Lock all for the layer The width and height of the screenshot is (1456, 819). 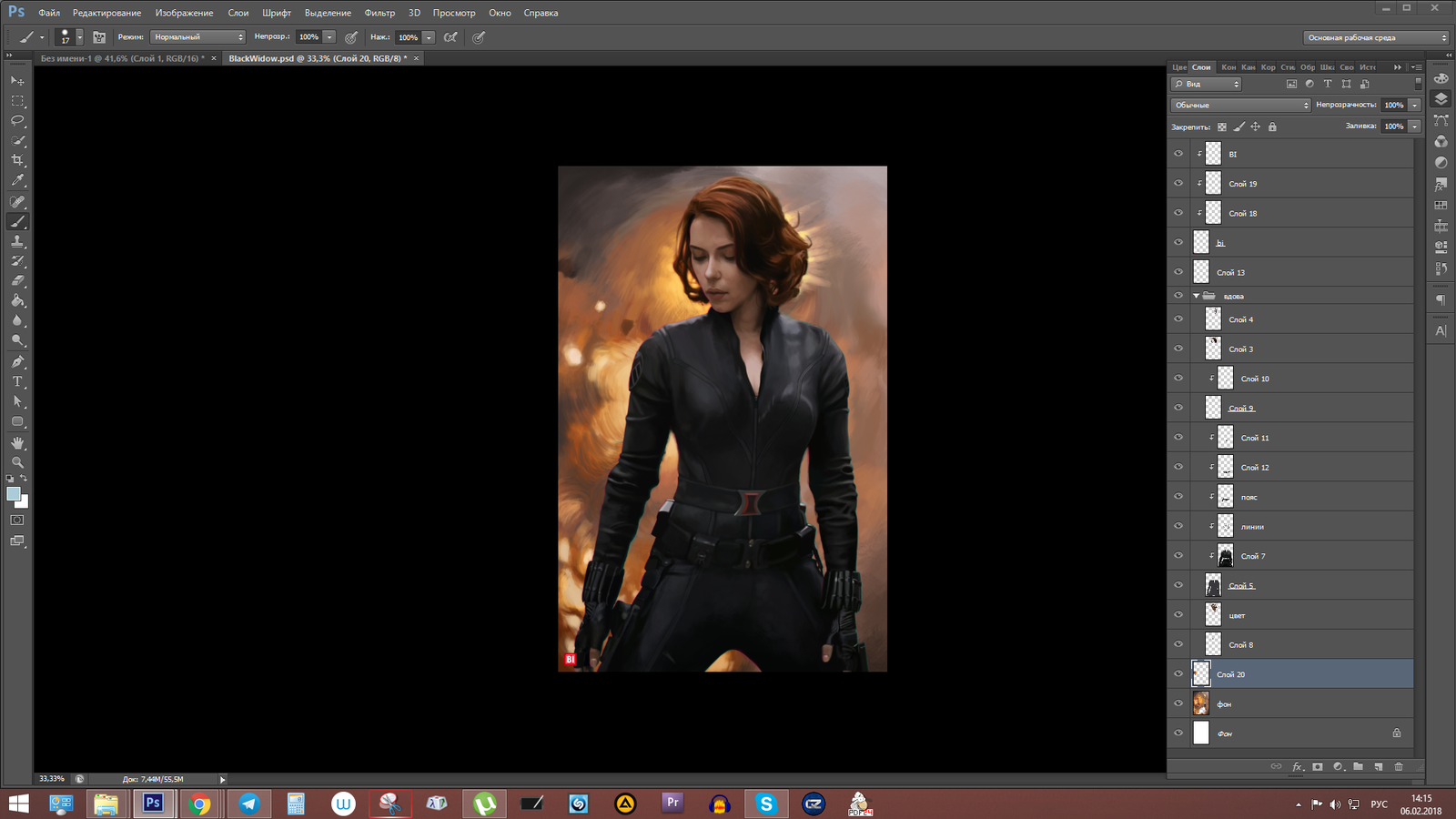click(1272, 126)
